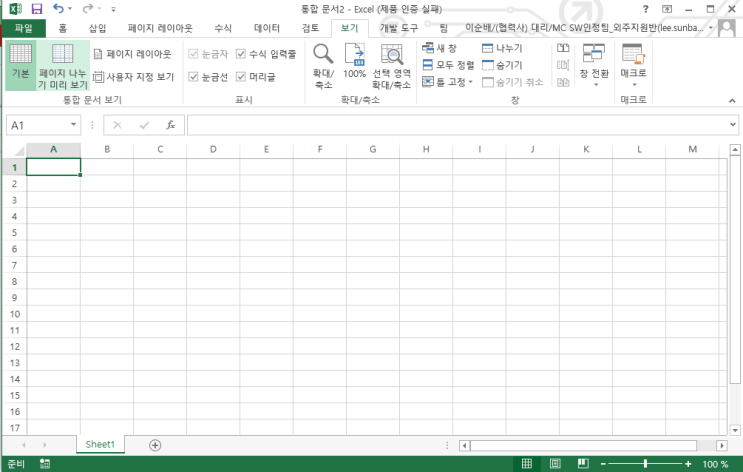Open Excel Help question mark
Image resolution: width=743 pixels, height=472 pixels.
click(645, 9)
